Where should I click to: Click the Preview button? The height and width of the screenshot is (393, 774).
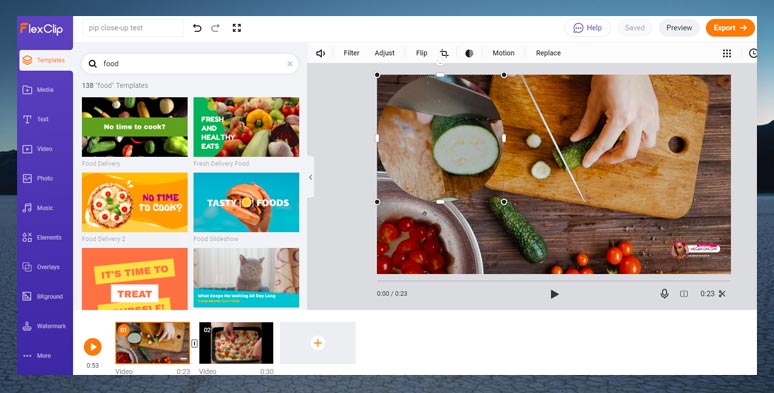[x=679, y=28]
